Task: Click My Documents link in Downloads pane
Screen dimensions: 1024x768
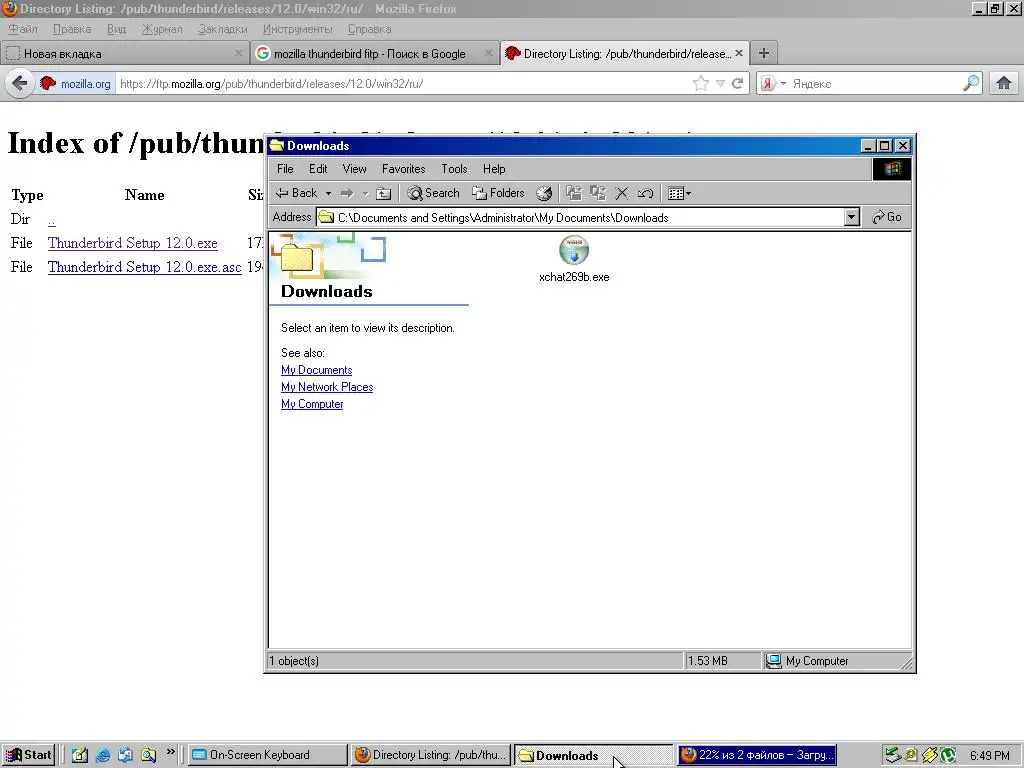Action: (x=317, y=370)
